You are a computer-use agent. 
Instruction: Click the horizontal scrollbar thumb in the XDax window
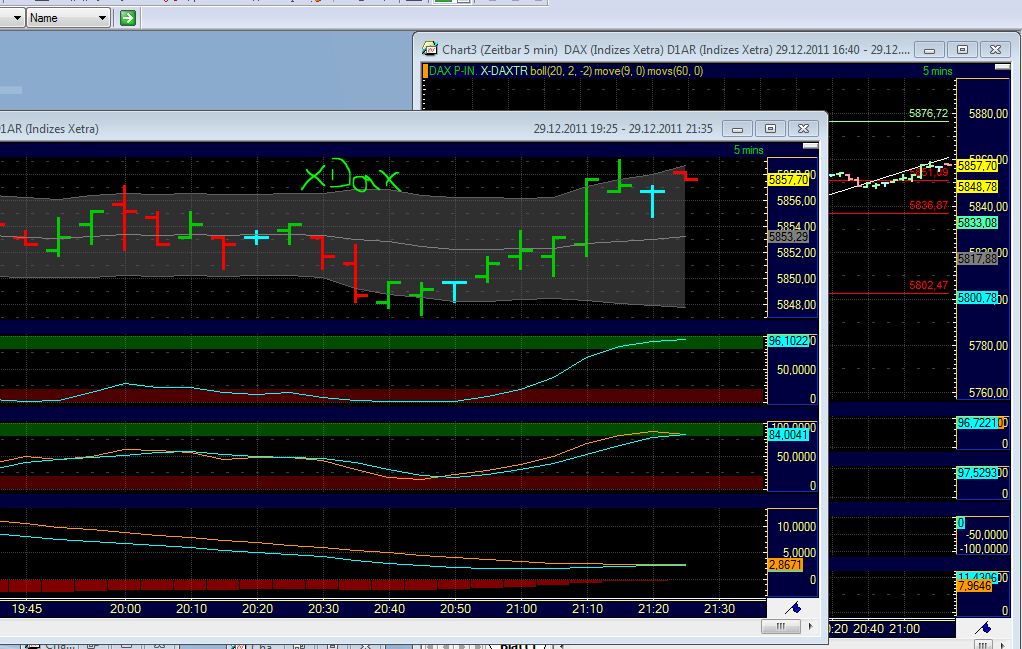pyautogui.click(x=779, y=625)
